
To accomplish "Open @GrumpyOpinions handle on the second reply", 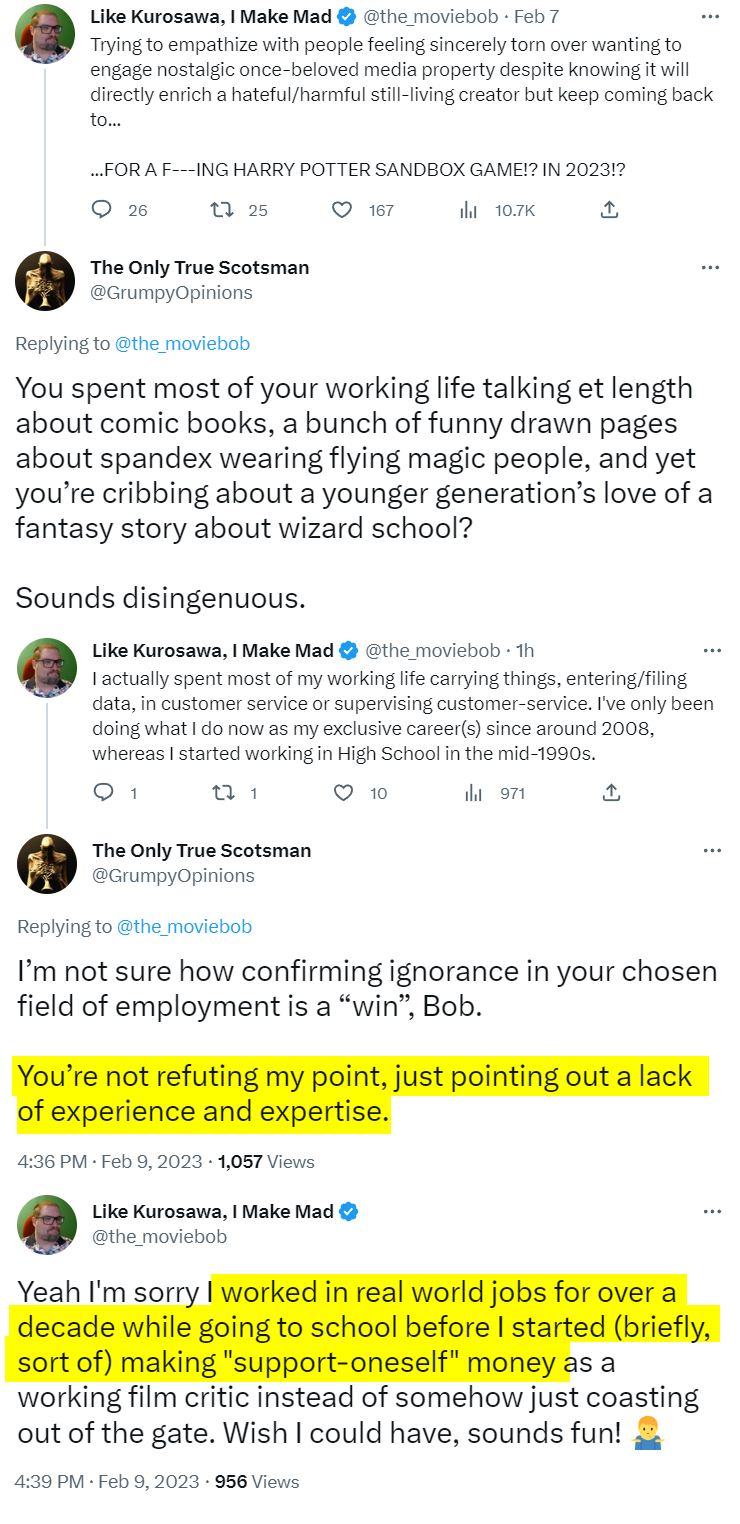I will coord(173,876).
